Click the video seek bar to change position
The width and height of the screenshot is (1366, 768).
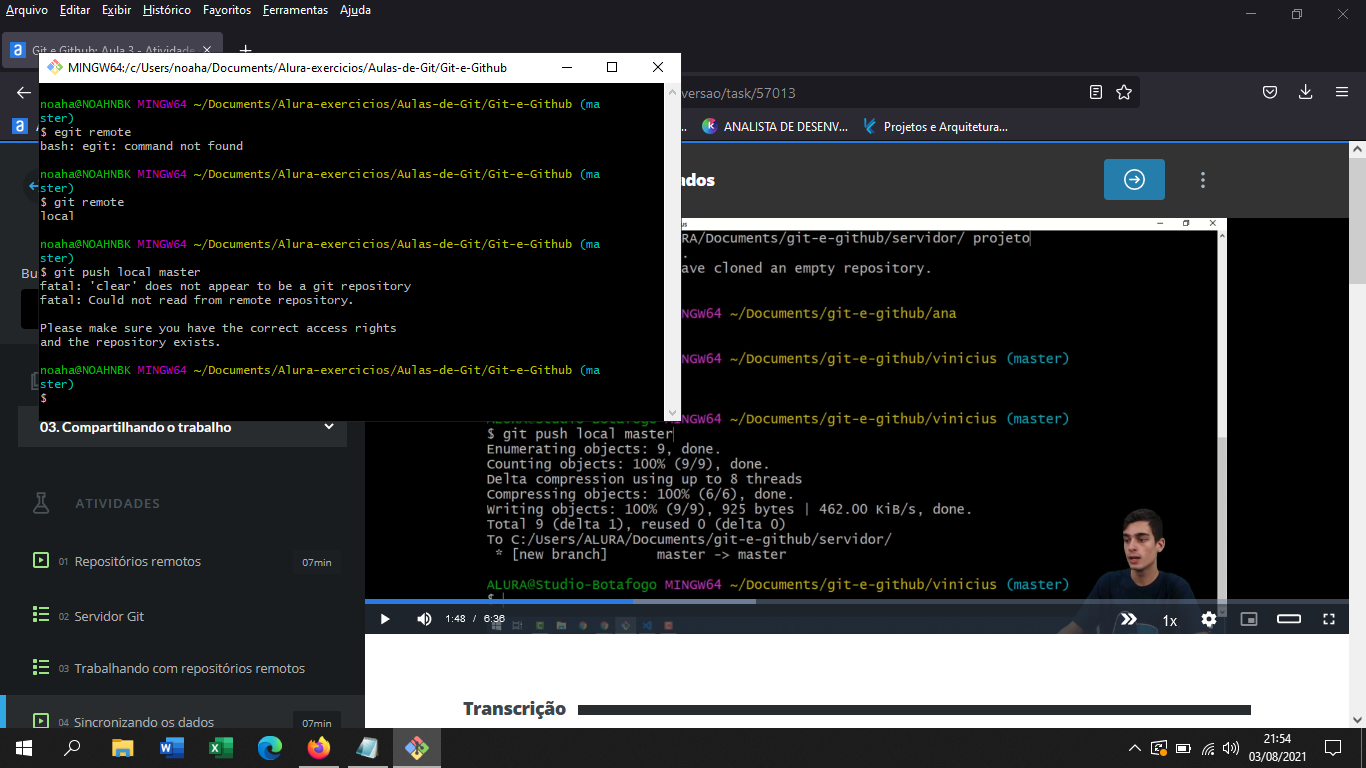tap(800, 600)
